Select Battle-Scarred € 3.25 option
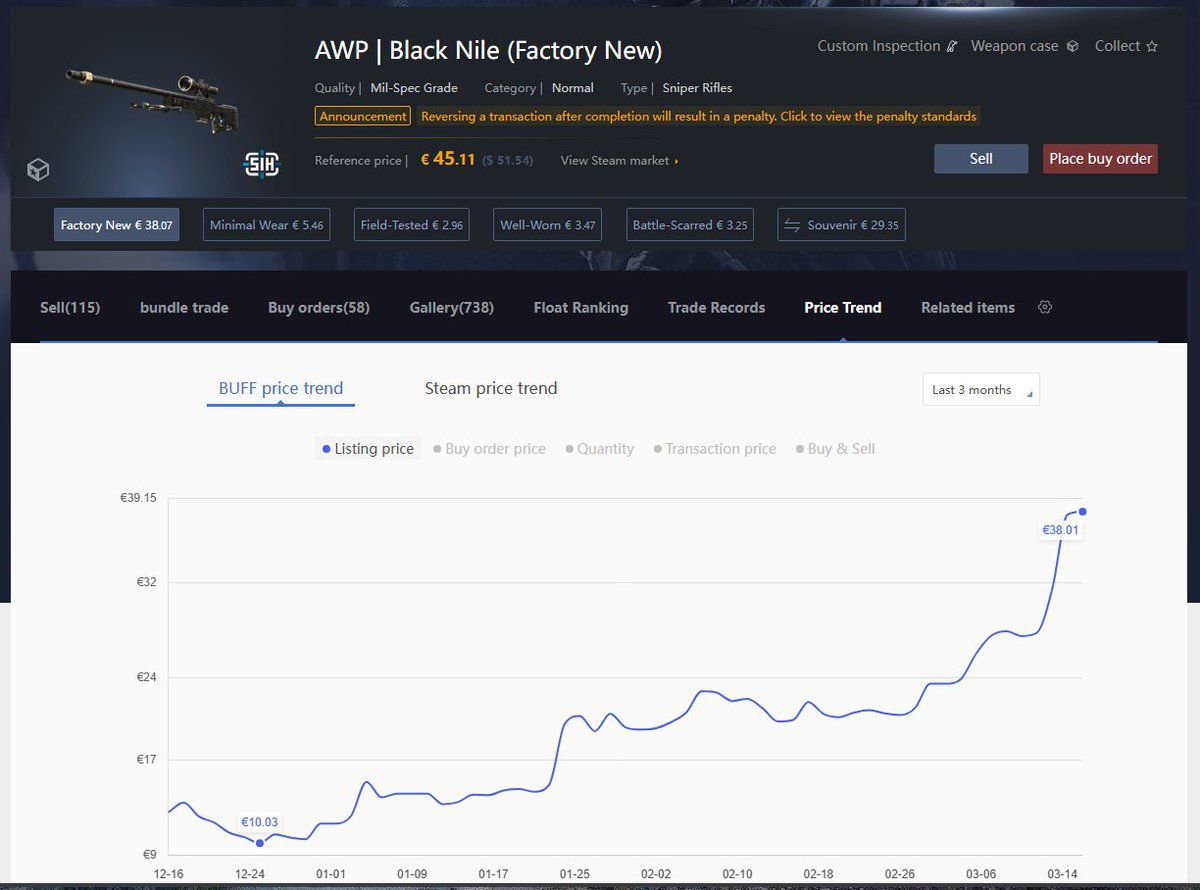The width and height of the screenshot is (1200, 890). (x=690, y=225)
